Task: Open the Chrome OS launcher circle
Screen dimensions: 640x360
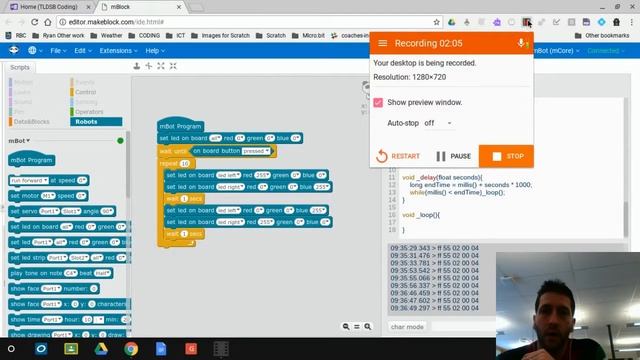Action: (11, 349)
